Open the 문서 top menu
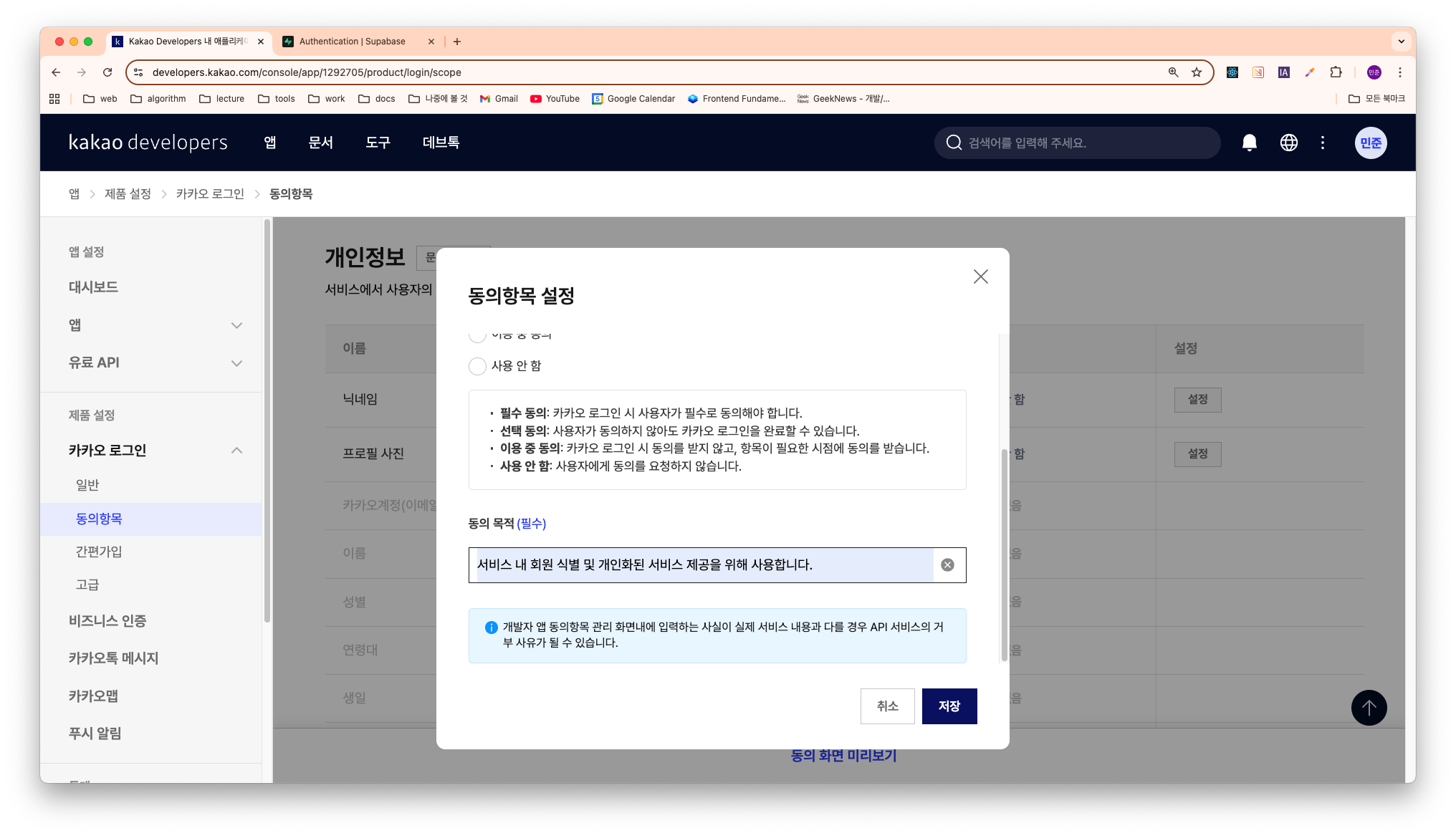This screenshot has height=836, width=1456. pyautogui.click(x=320, y=143)
